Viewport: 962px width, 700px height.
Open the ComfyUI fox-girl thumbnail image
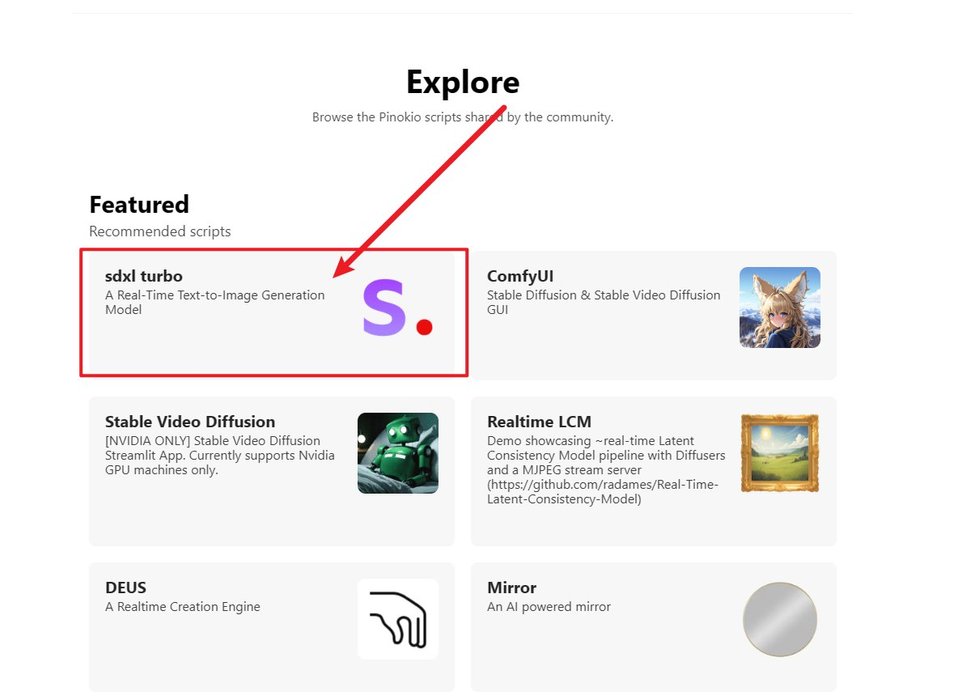(x=779, y=307)
